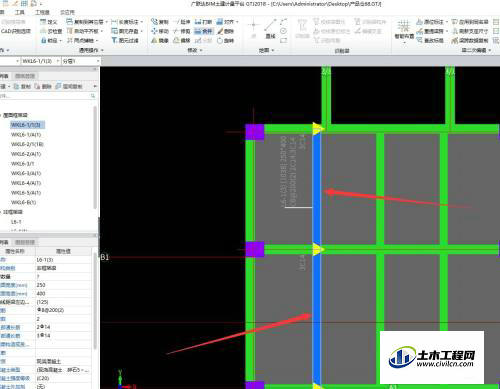Image resolution: width=500 pixels, height=389 pixels.
Task: Choose the 直线 (line) drawing tool
Action: pos(271,29)
